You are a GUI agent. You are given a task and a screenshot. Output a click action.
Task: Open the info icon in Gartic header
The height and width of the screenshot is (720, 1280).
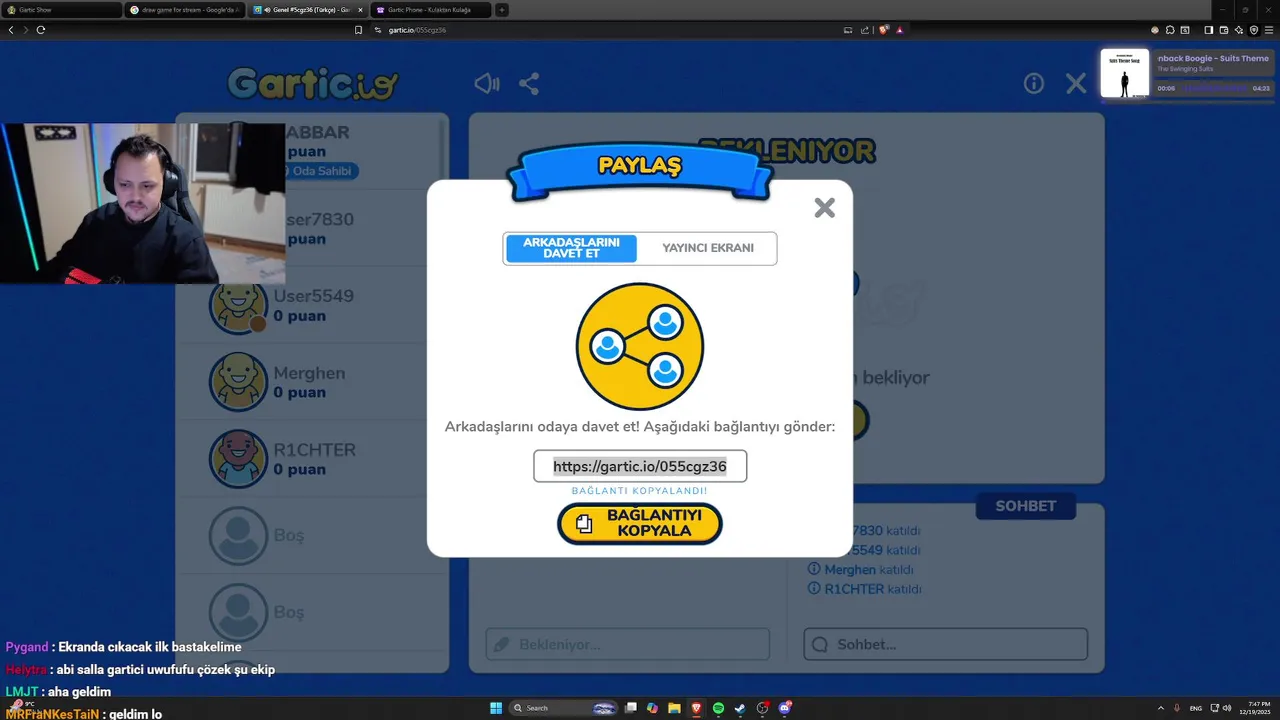(x=1034, y=83)
